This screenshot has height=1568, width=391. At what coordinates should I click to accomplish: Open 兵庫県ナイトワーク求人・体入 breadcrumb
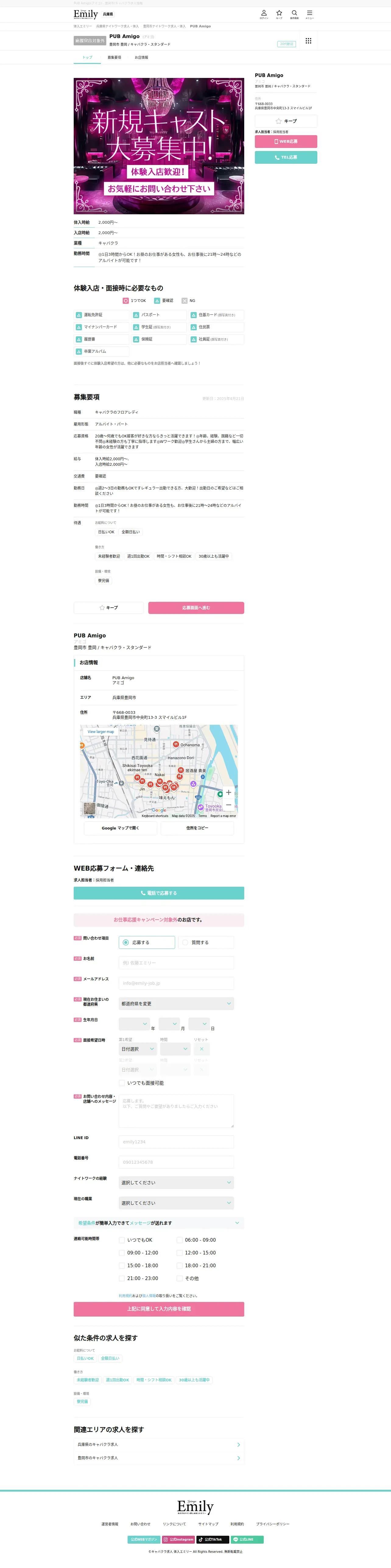click(118, 26)
